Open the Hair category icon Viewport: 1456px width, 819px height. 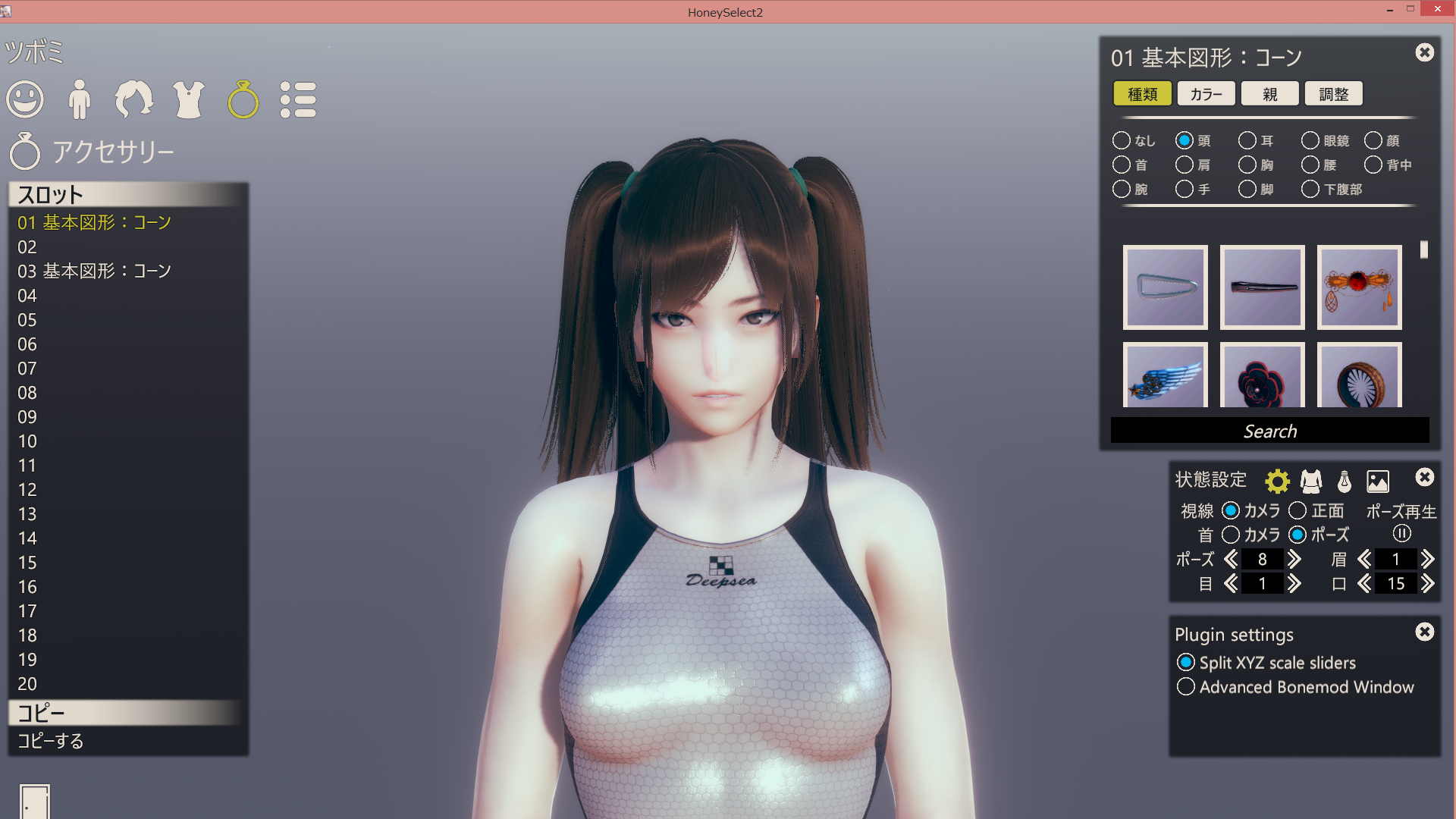coord(134,99)
